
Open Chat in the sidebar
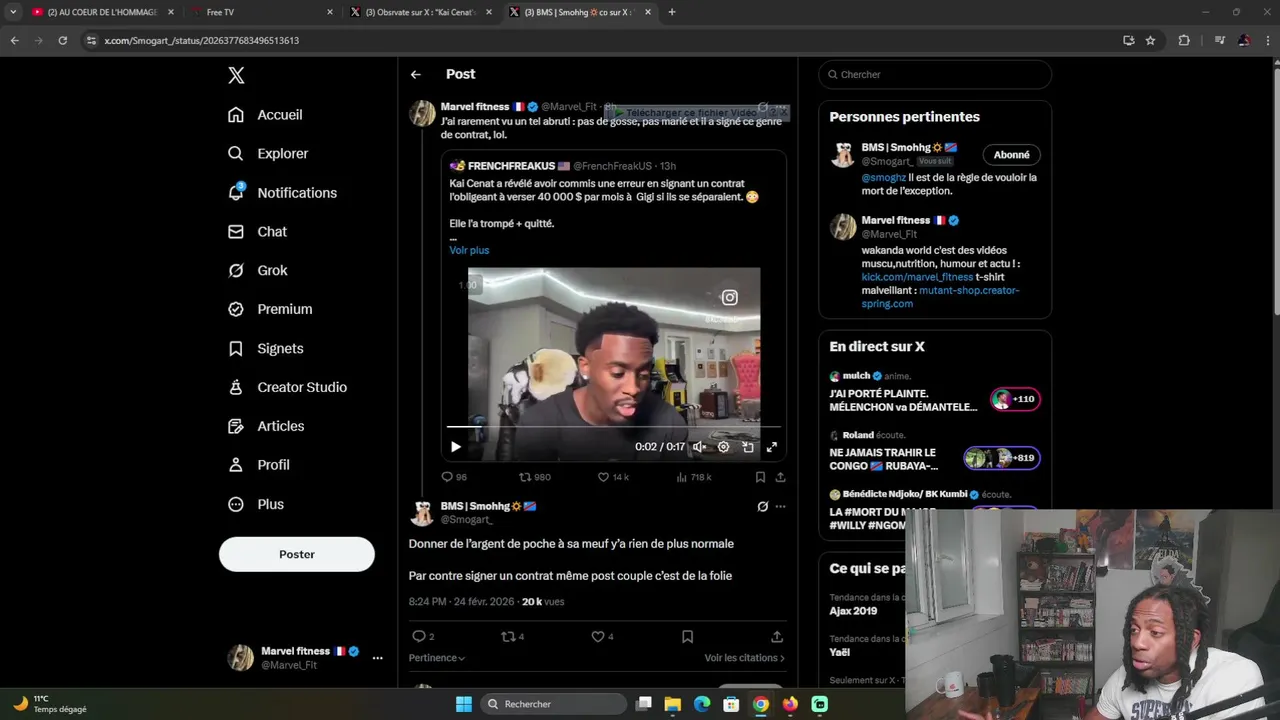pyautogui.click(x=257, y=232)
